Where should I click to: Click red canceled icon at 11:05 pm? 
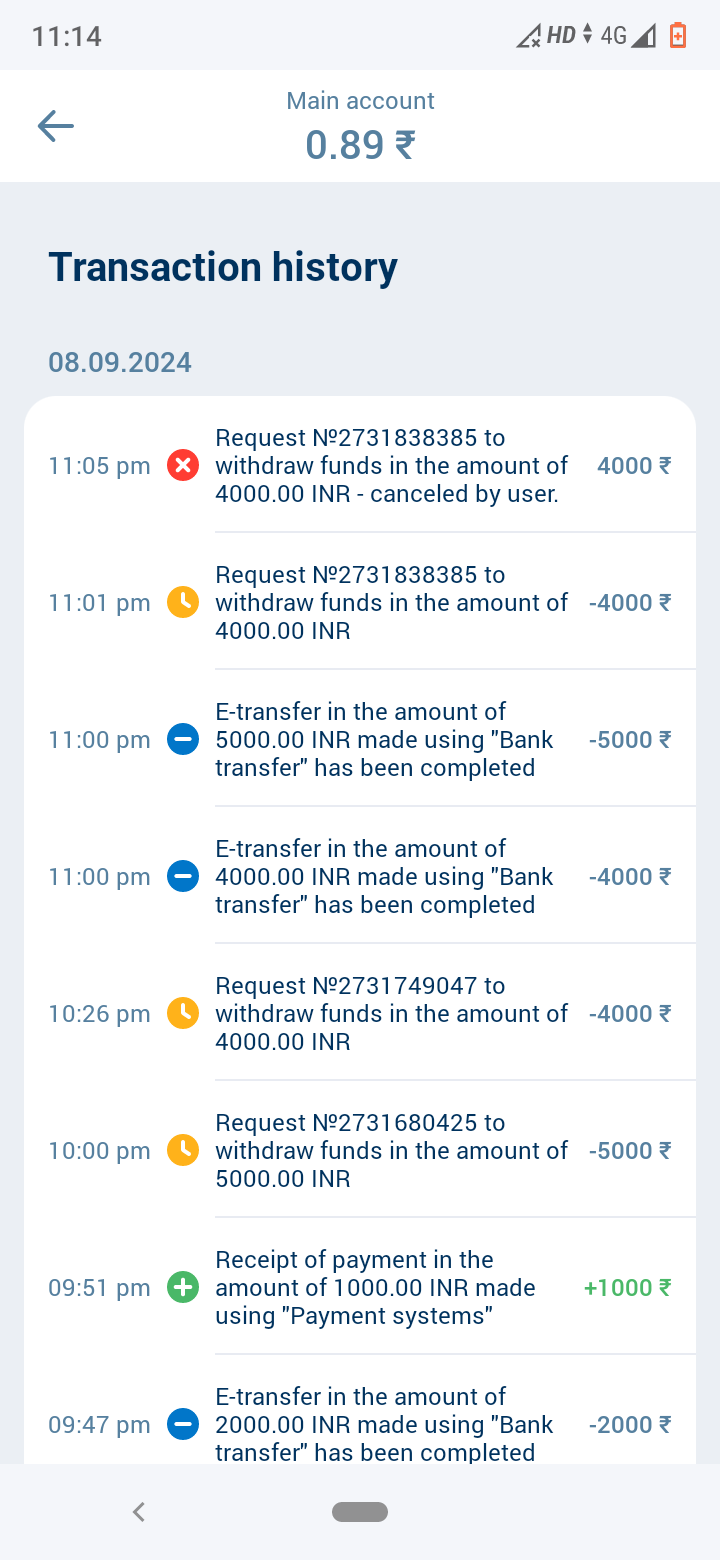(x=183, y=466)
